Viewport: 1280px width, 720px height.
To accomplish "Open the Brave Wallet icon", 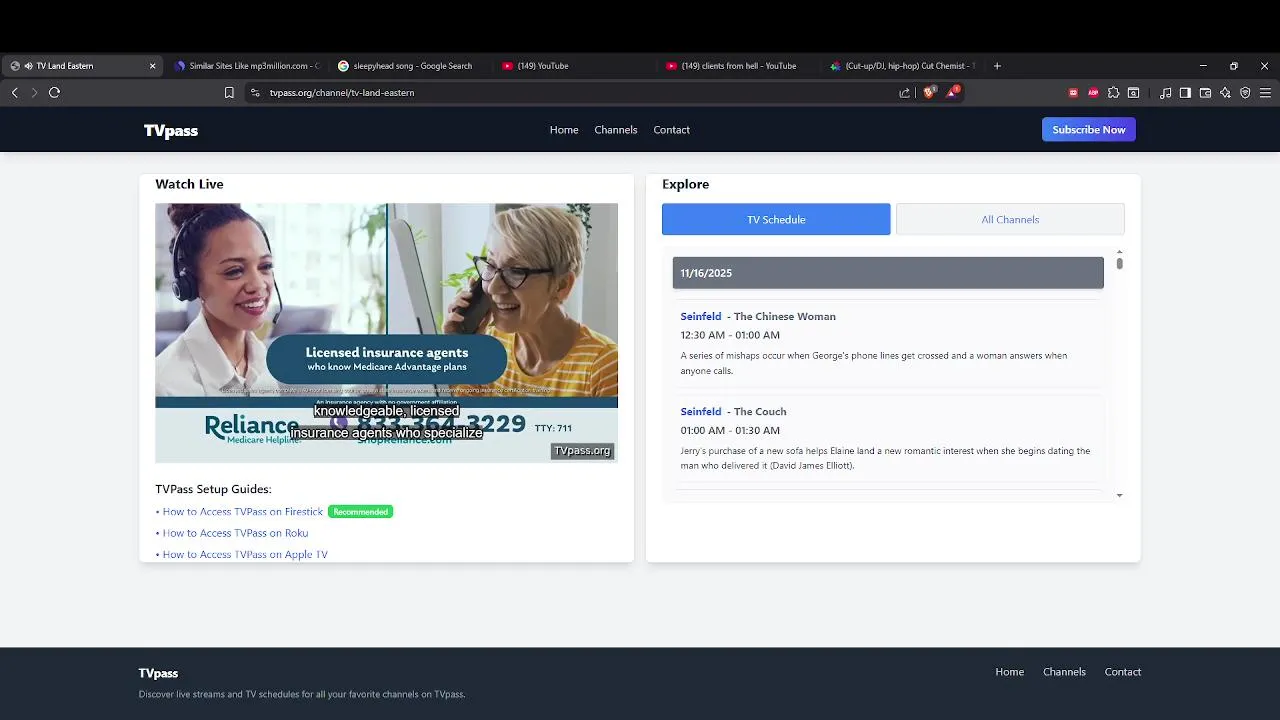I will pyautogui.click(x=1205, y=92).
